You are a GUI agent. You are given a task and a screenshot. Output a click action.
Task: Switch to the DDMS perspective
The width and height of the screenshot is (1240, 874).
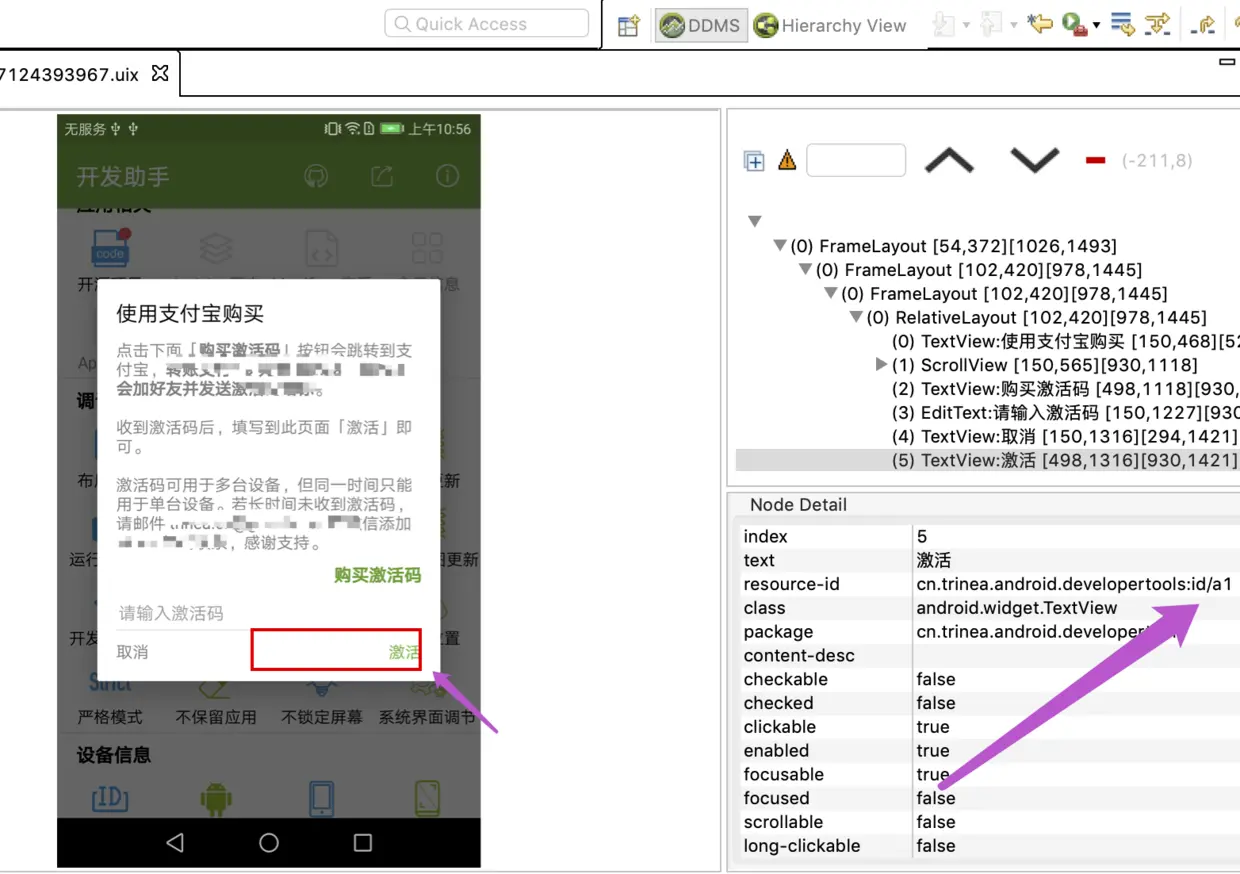[701, 26]
